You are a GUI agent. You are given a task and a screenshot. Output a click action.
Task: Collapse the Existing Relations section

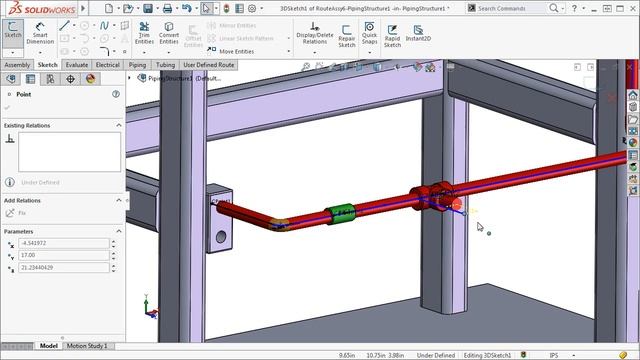coord(119,125)
